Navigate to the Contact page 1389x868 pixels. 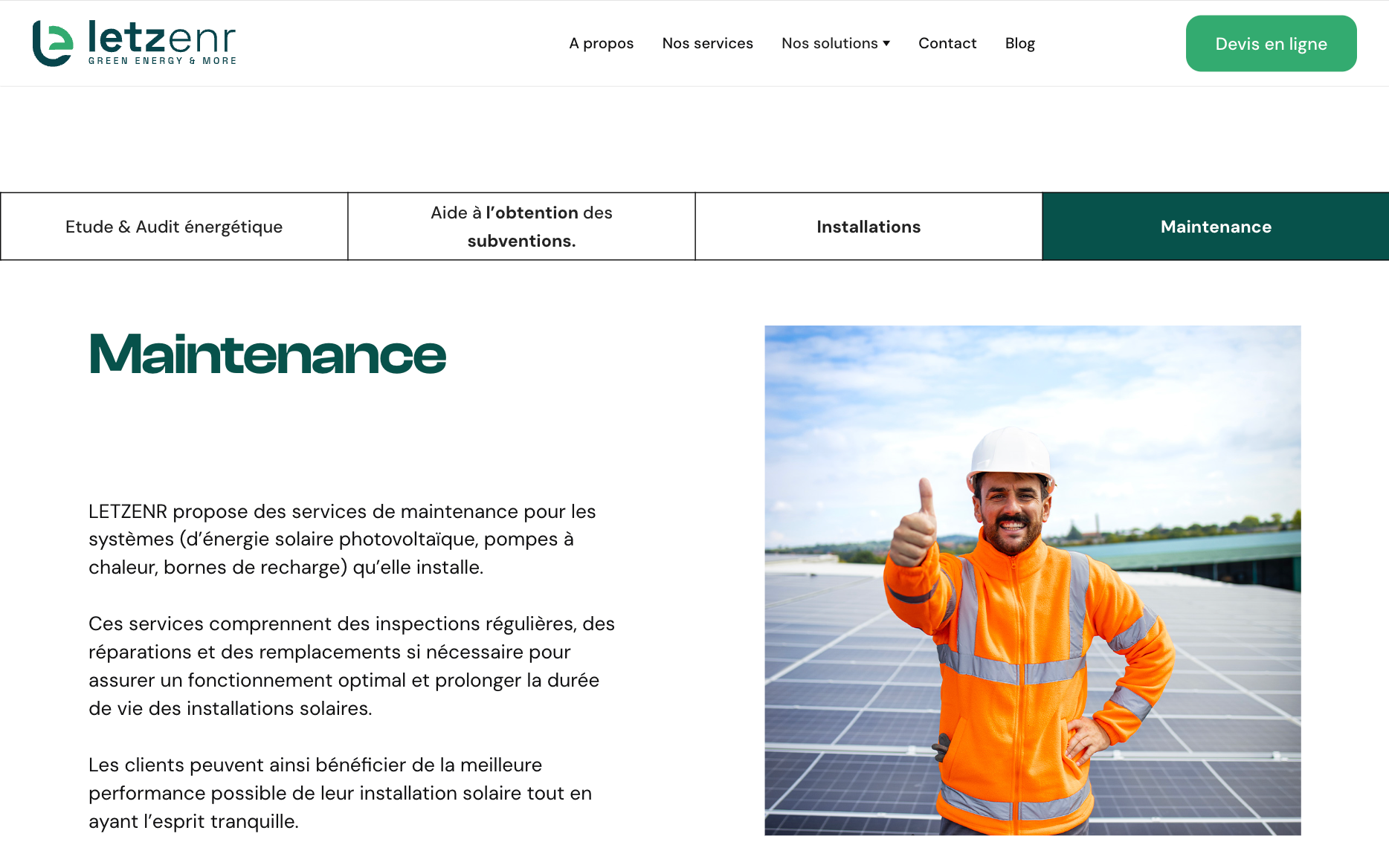coord(947,43)
